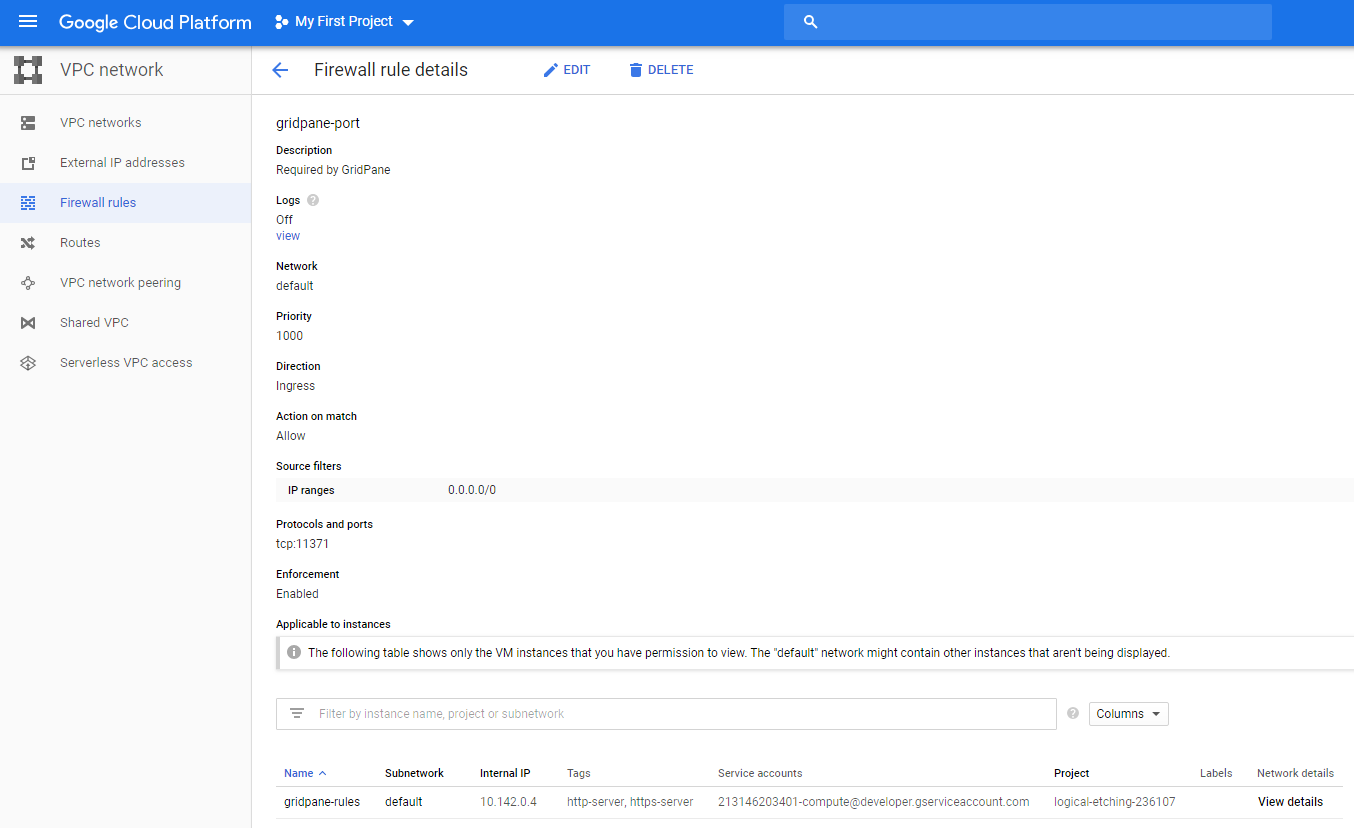The width and height of the screenshot is (1354, 828).
Task: Open VPC networks in the sidebar
Action: 101,123
